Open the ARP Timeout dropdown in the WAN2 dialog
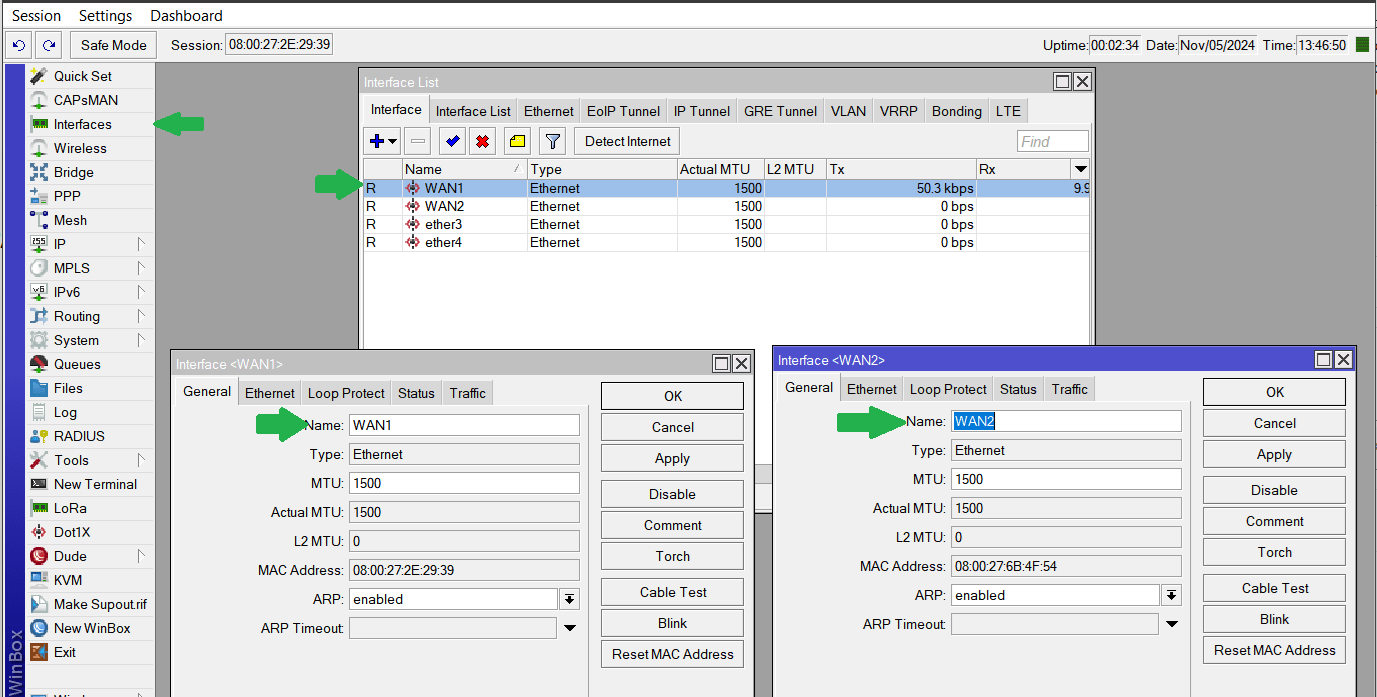The width and height of the screenshot is (1377, 697). click(x=1172, y=626)
